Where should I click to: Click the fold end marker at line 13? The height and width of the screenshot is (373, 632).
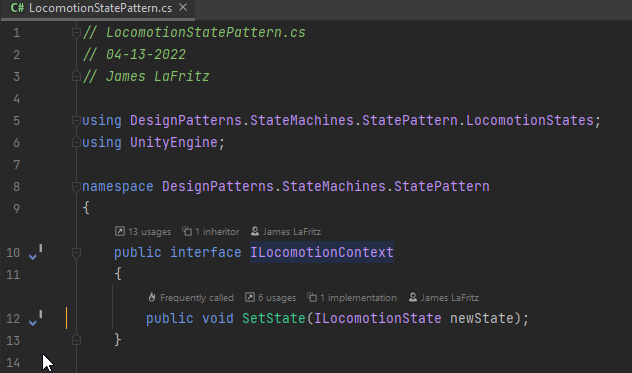click(76, 340)
